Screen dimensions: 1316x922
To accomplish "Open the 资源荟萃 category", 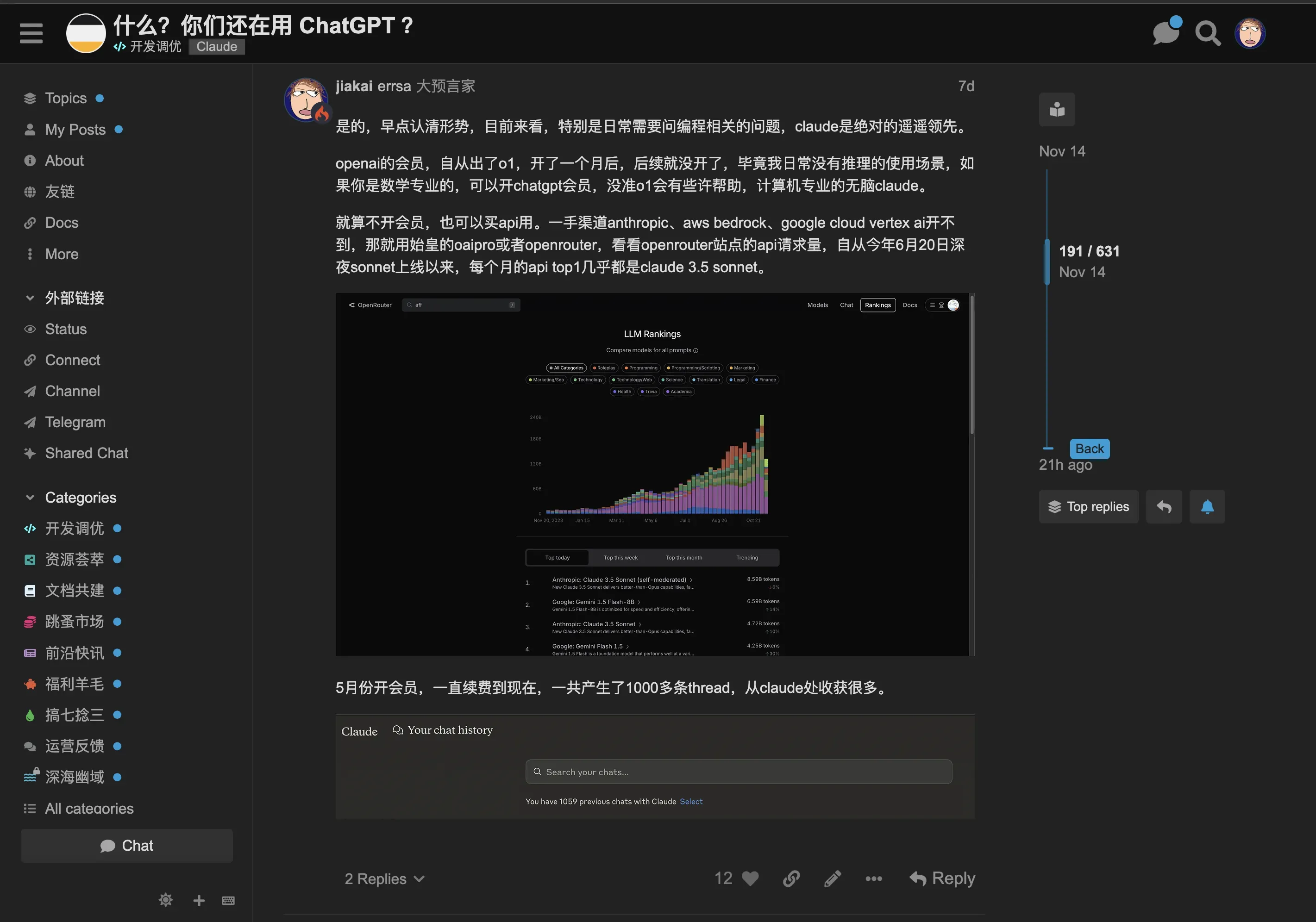I will coord(75,559).
